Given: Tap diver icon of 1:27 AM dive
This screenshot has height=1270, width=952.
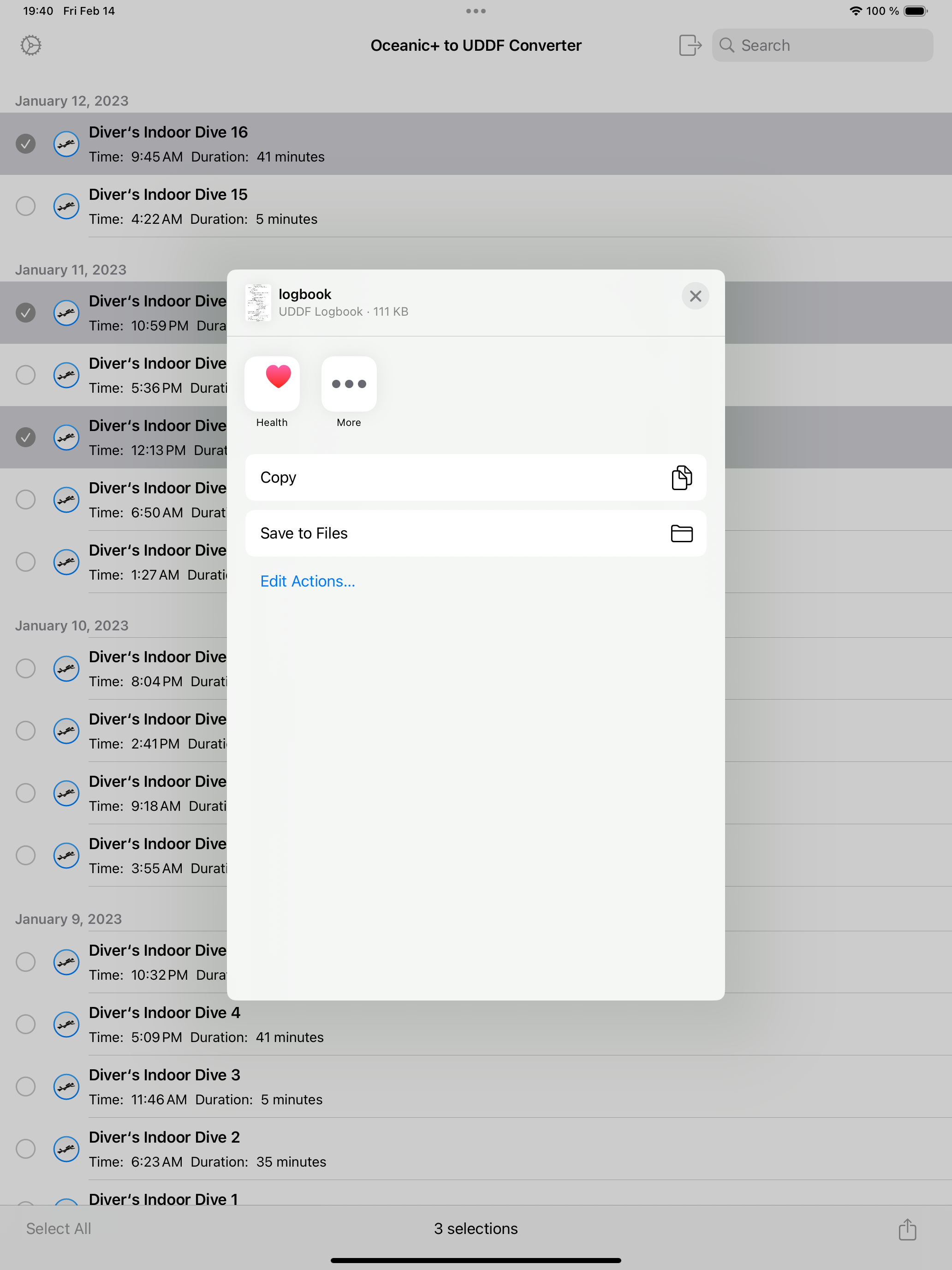Looking at the screenshot, I should tap(66, 562).
